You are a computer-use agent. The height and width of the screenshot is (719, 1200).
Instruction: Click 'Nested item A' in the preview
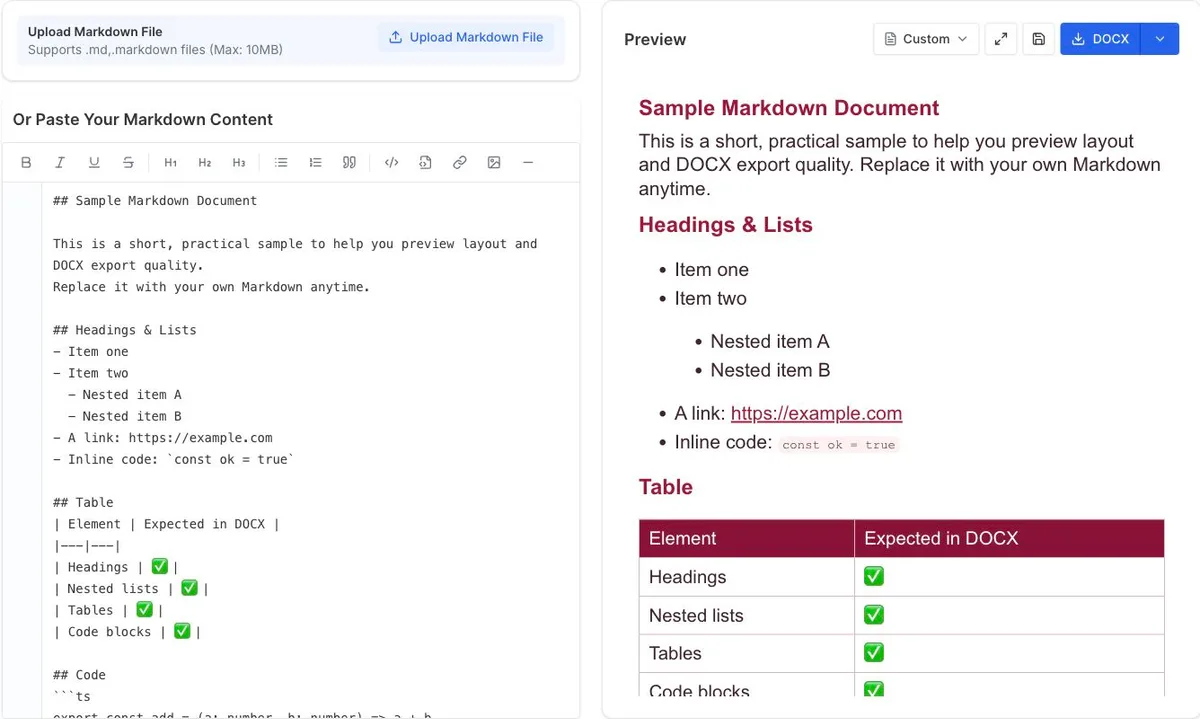pos(770,341)
